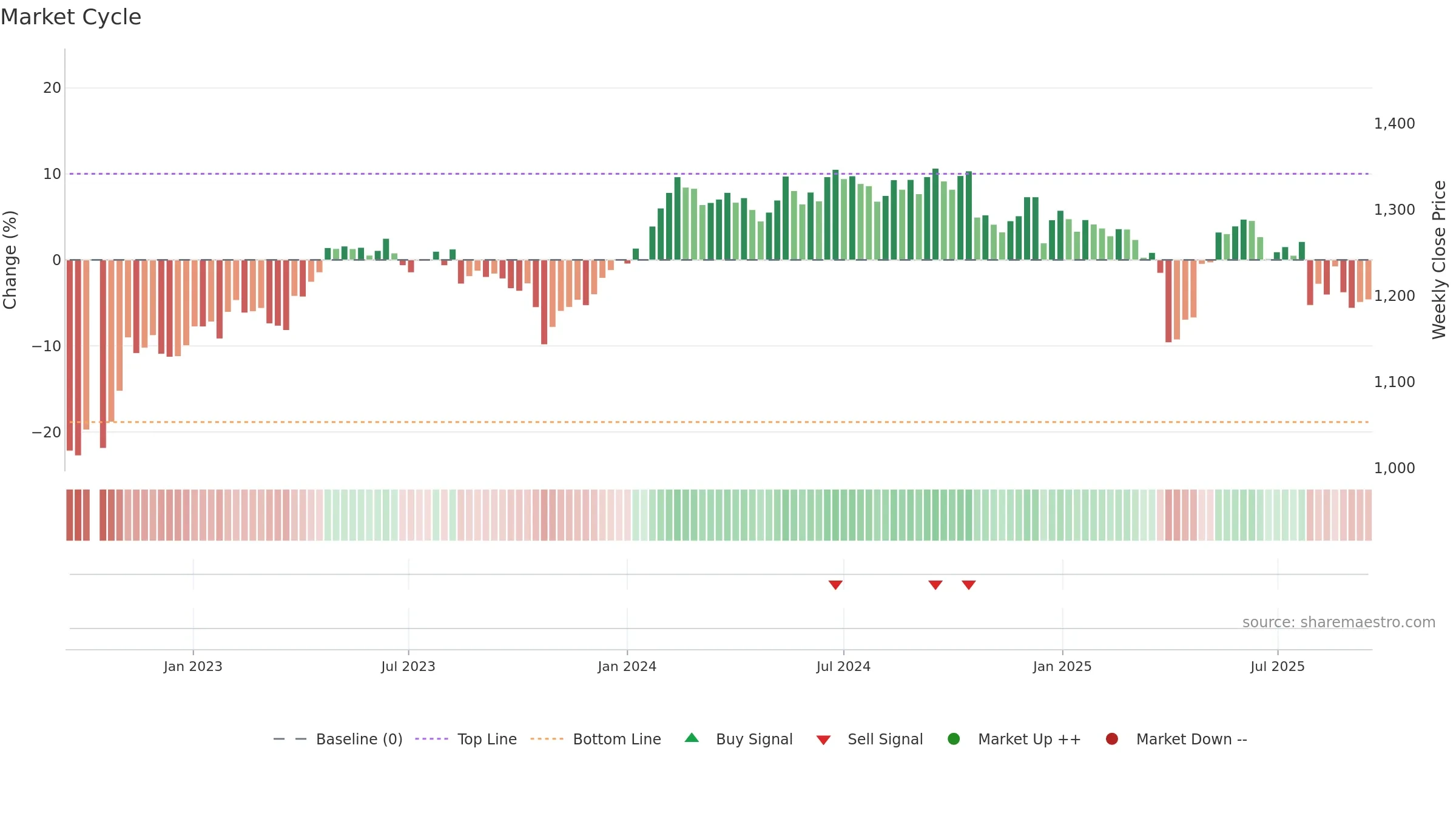
Task: Click the Jul 2025 axis label
Action: tap(1278, 667)
